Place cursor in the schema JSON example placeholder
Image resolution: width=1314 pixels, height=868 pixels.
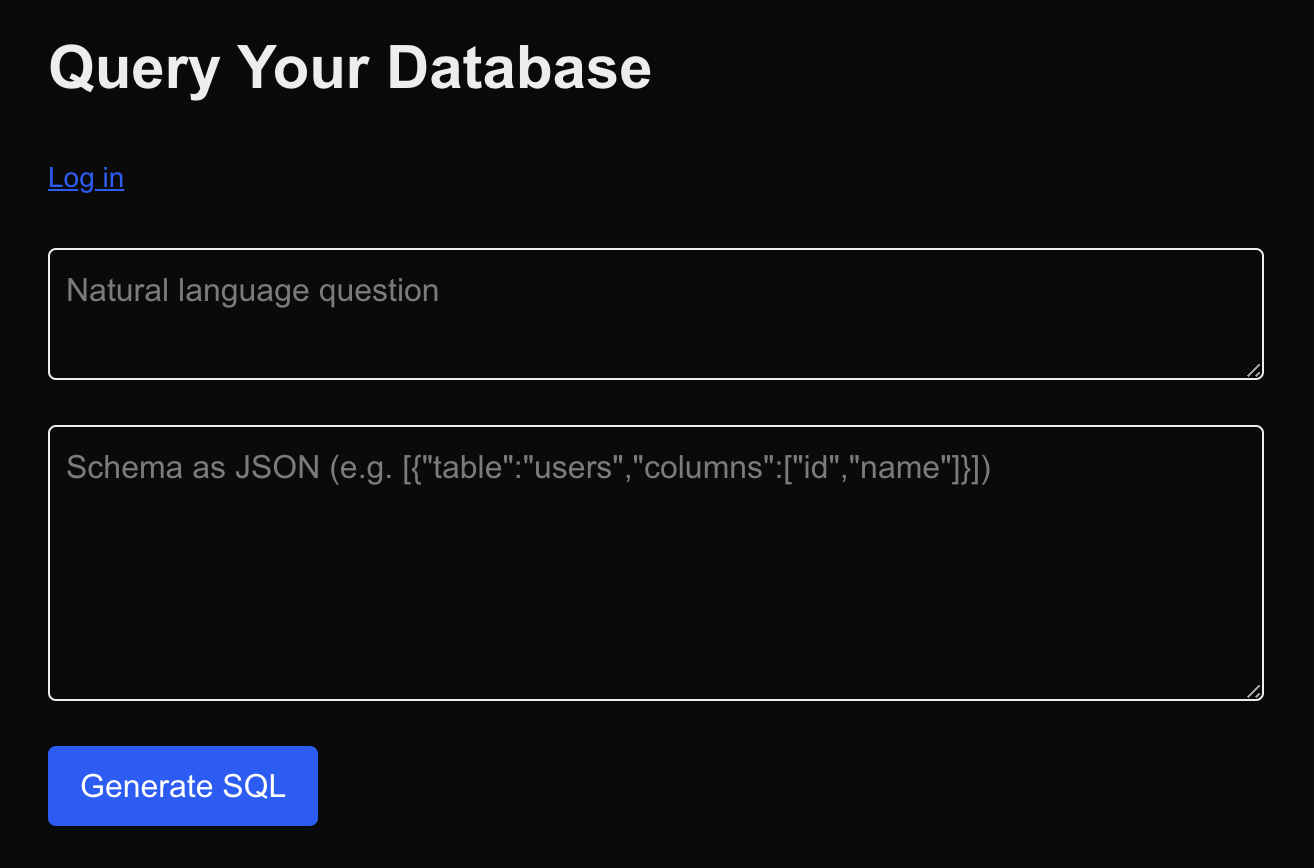[x=528, y=467]
